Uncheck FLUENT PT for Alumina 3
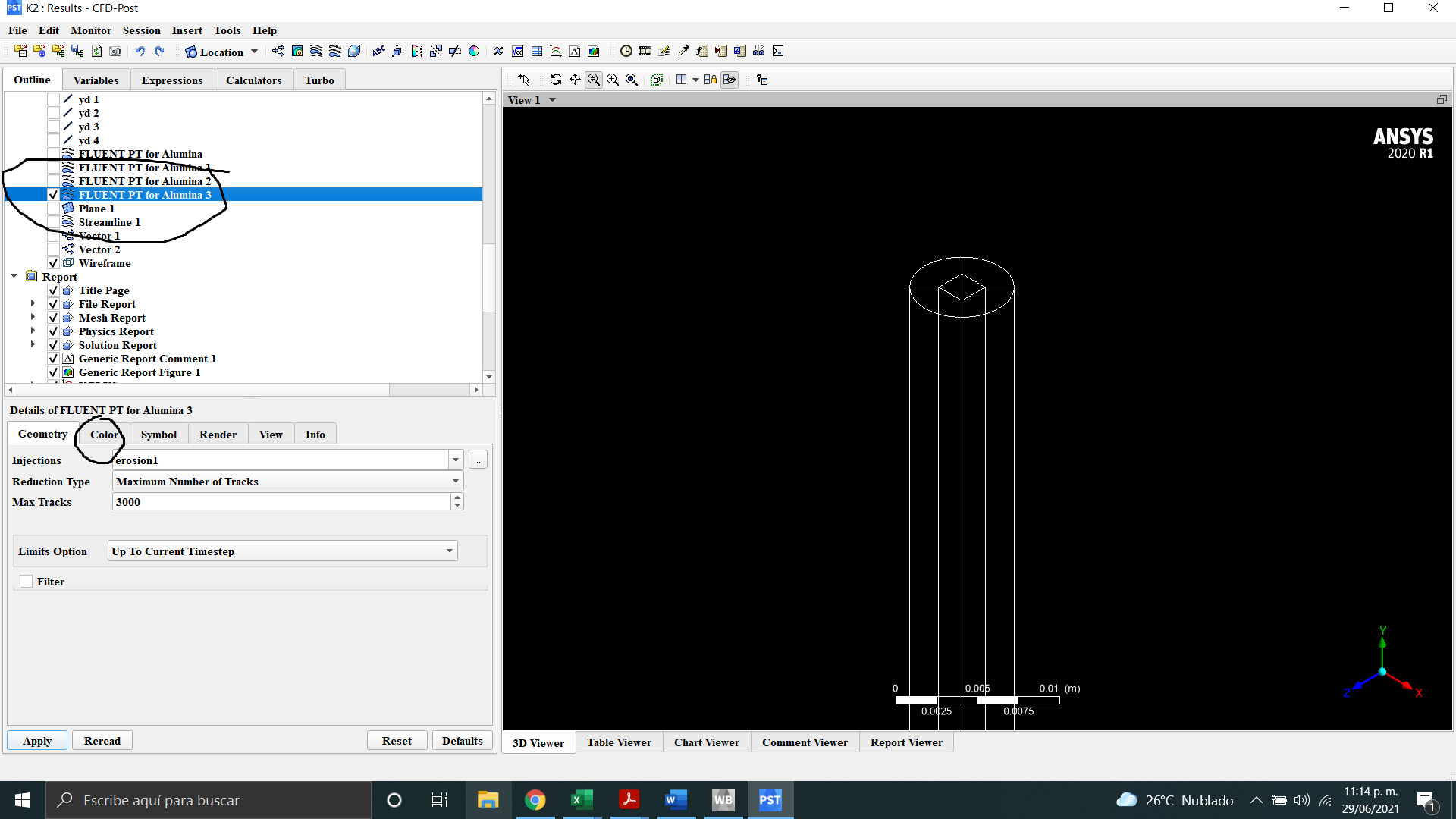Viewport: 1456px width, 819px height. point(53,195)
